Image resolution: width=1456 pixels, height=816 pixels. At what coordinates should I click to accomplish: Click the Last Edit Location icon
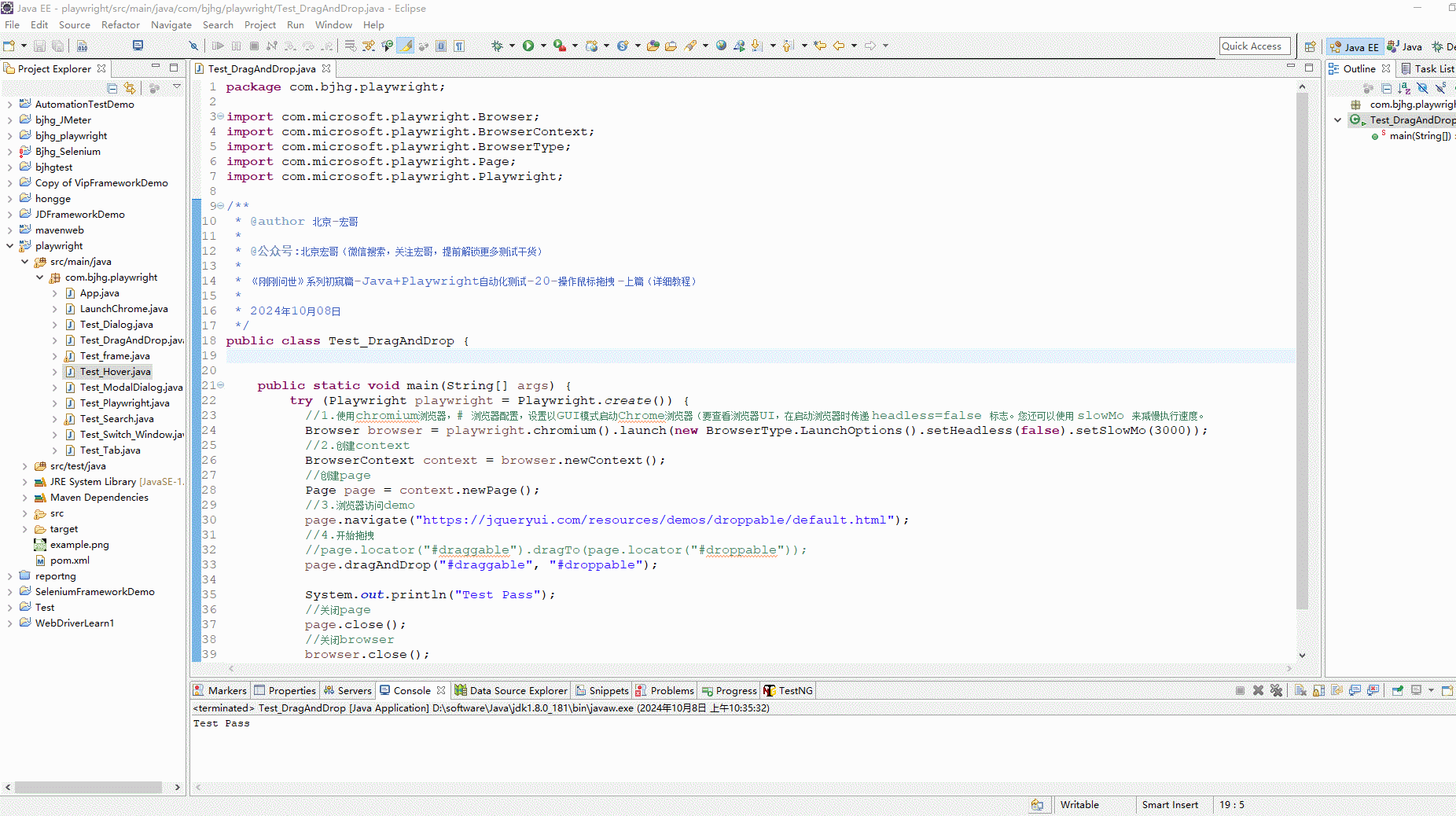pos(820,46)
